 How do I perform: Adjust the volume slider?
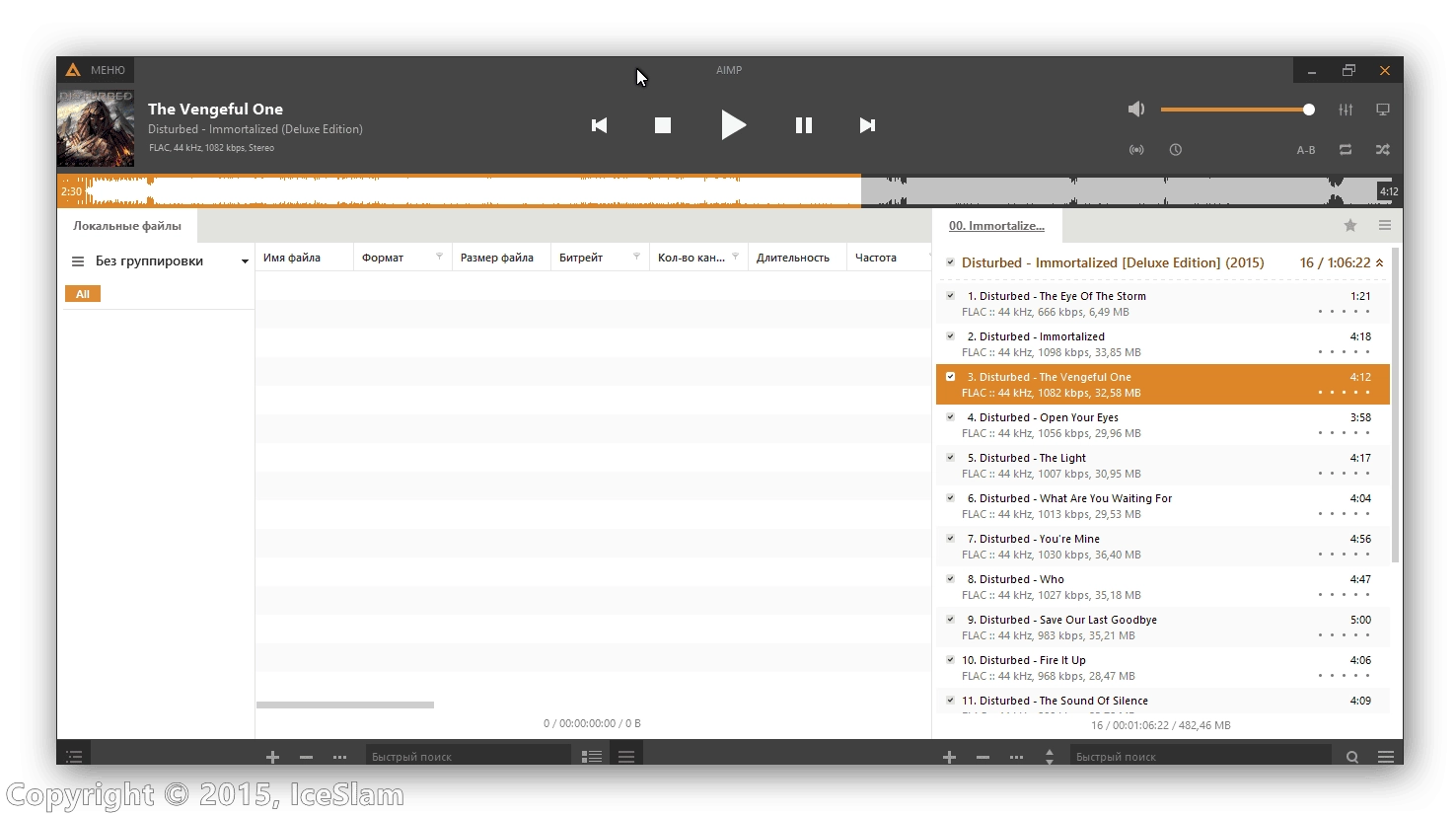tap(1237, 110)
